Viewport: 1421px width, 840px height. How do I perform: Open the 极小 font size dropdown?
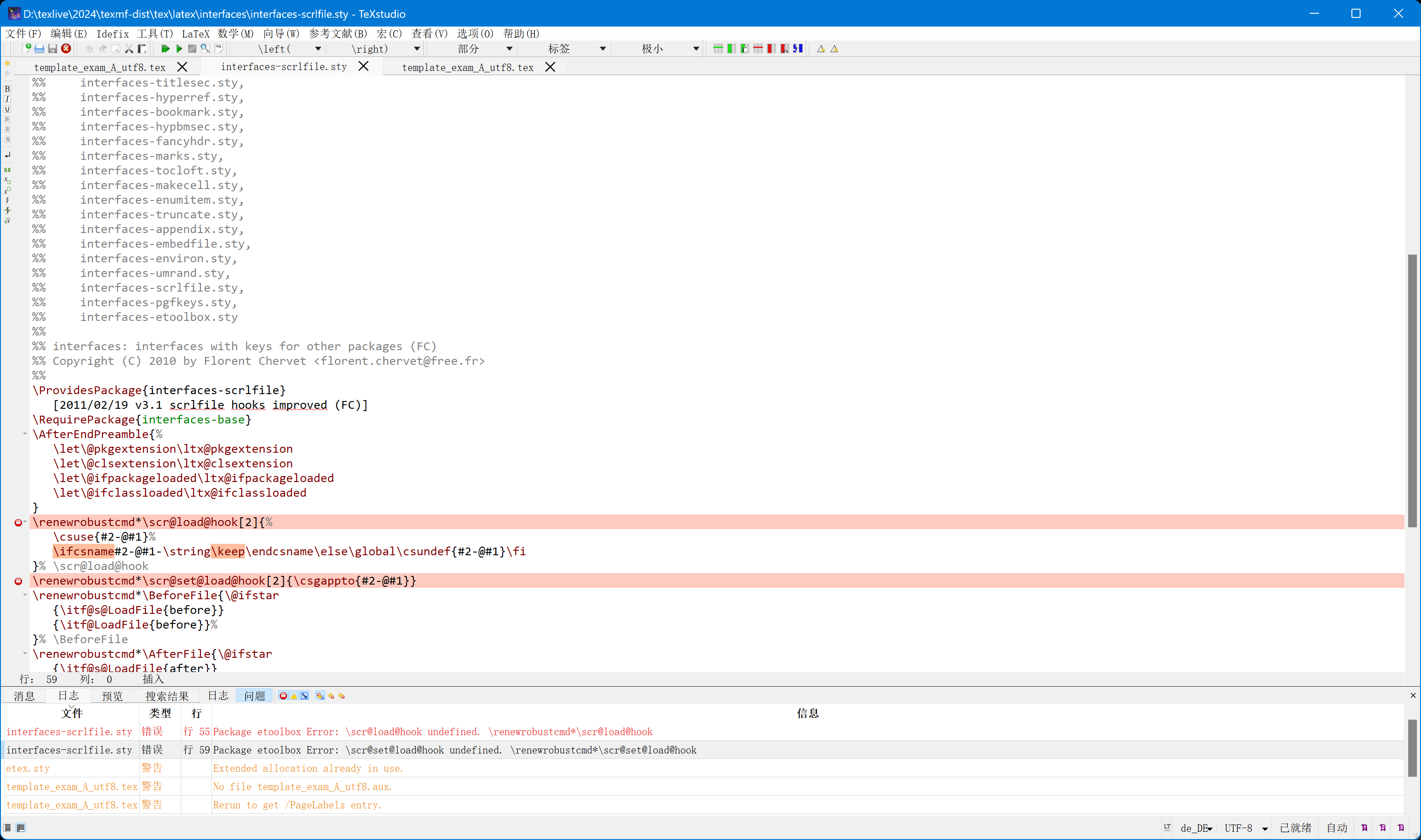click(696, 49)
